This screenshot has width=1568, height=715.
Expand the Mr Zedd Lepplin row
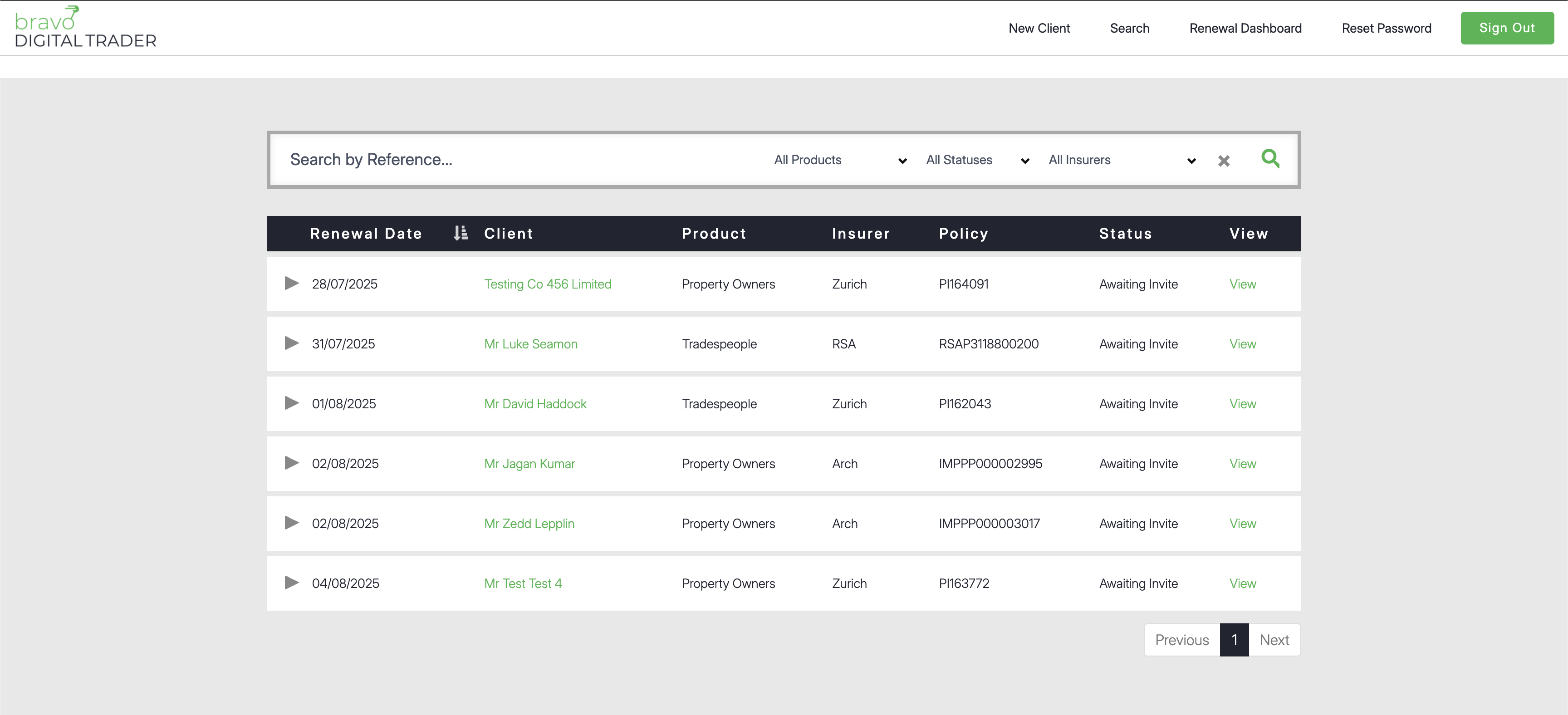(x=292, y=523)
